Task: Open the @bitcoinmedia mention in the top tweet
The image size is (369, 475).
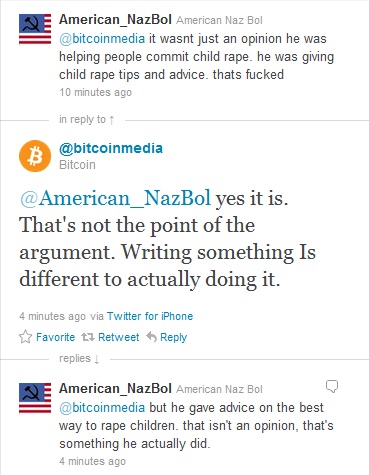Action: (102, 39)
